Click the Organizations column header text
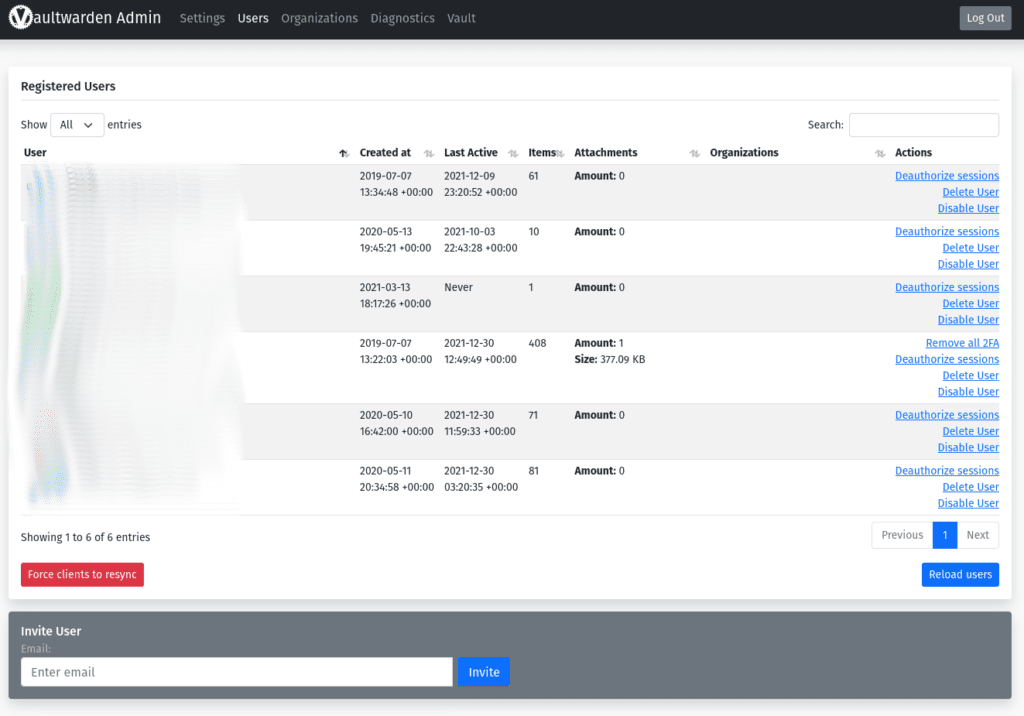Image resolution: width=1024 pixels, height=716 pixels. click(x=744, y=153)
